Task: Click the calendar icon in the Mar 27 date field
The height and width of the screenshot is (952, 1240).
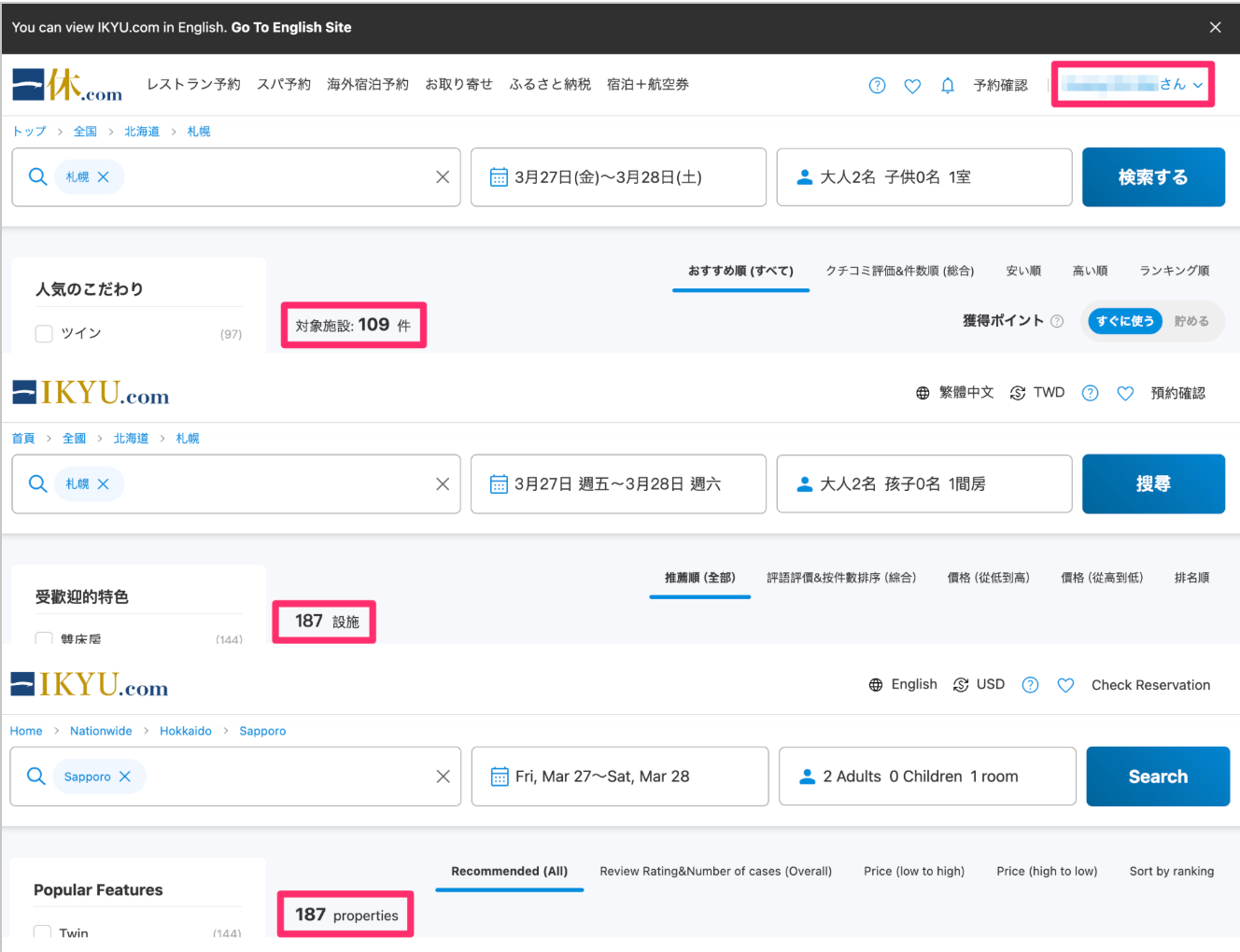Action: 500,776
